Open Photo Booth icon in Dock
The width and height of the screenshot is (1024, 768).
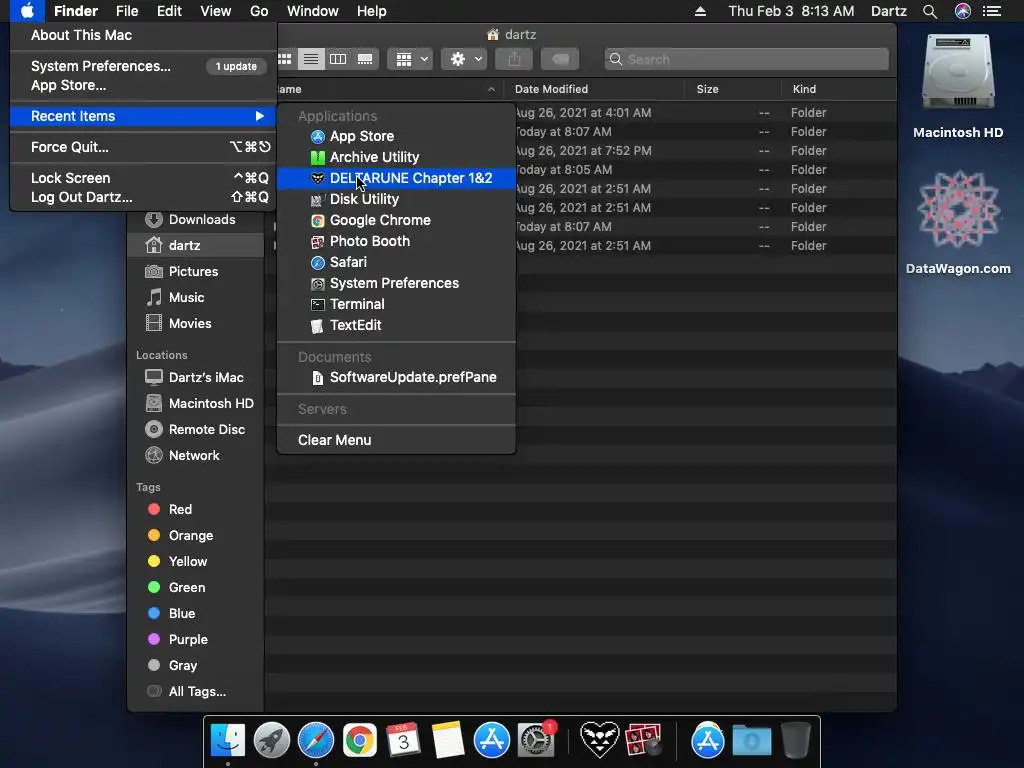coord(644,741)
